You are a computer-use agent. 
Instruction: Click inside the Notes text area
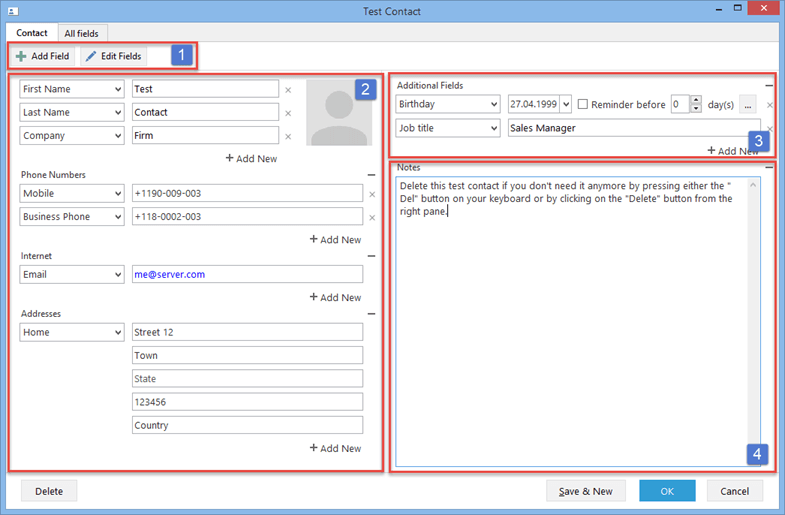click(x=573, y=321)
